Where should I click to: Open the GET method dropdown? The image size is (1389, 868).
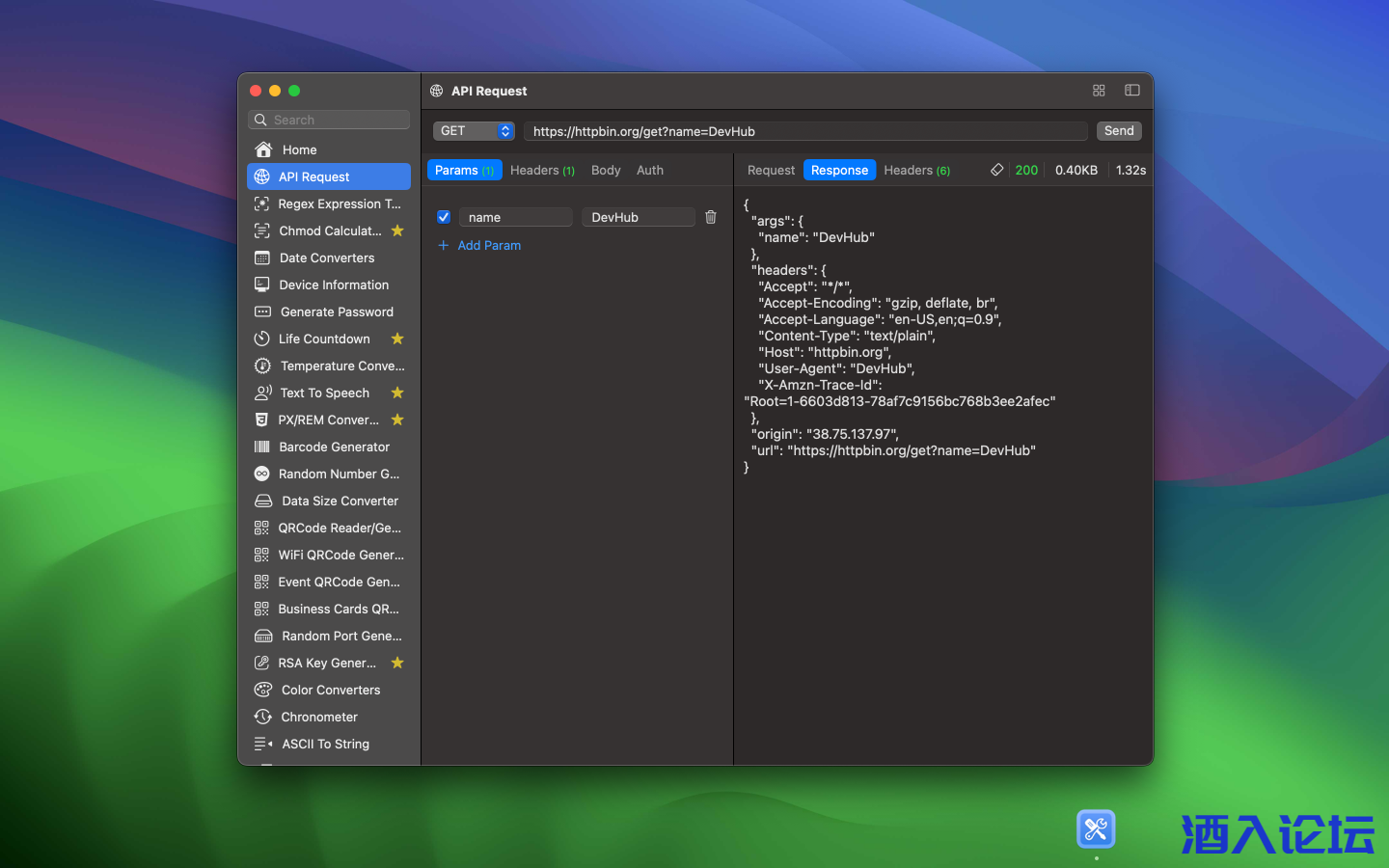point(474,131)
